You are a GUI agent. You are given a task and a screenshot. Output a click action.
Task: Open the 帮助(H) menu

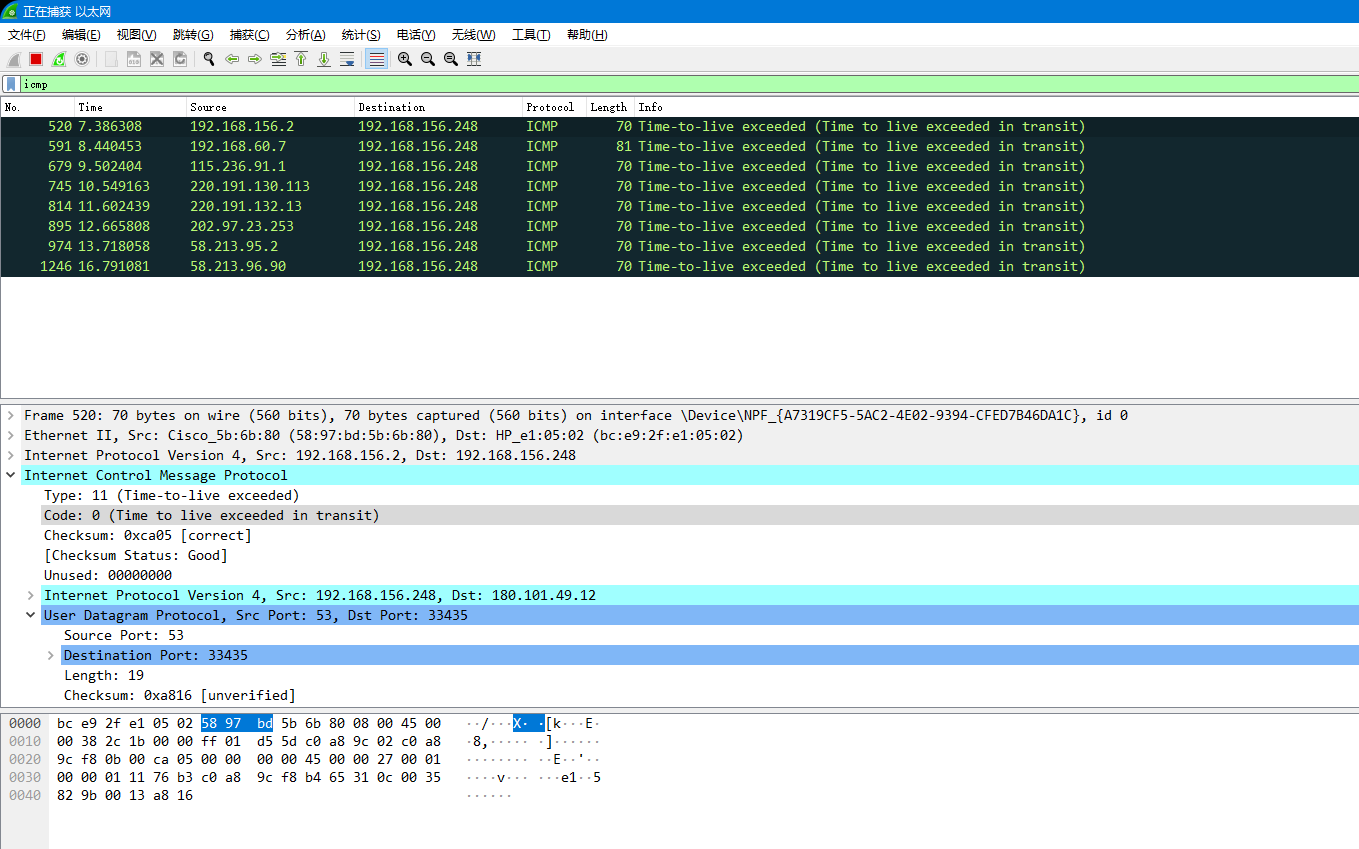click(x=587, y=35)
